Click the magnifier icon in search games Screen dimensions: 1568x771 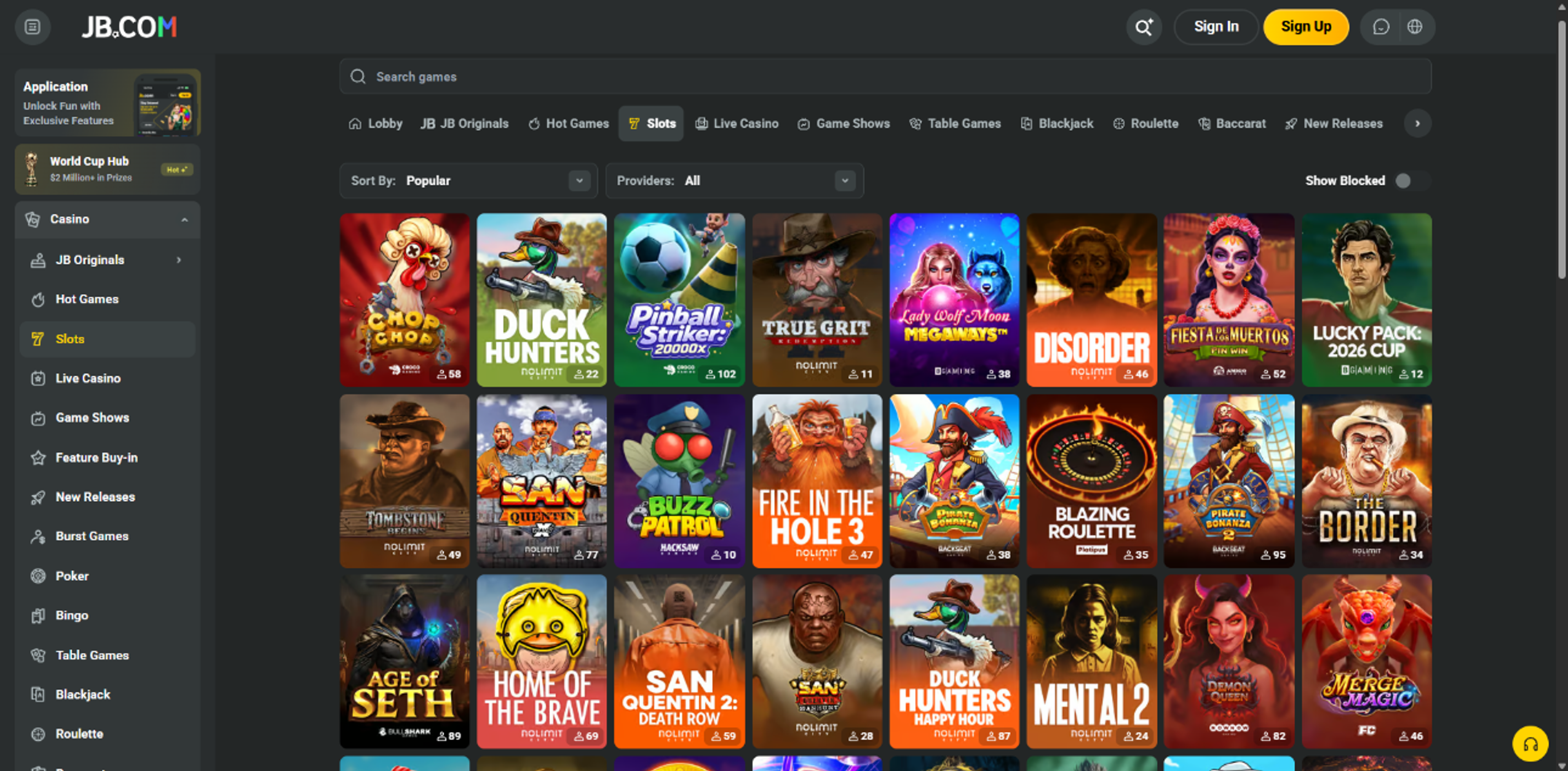tap(358, 77)
